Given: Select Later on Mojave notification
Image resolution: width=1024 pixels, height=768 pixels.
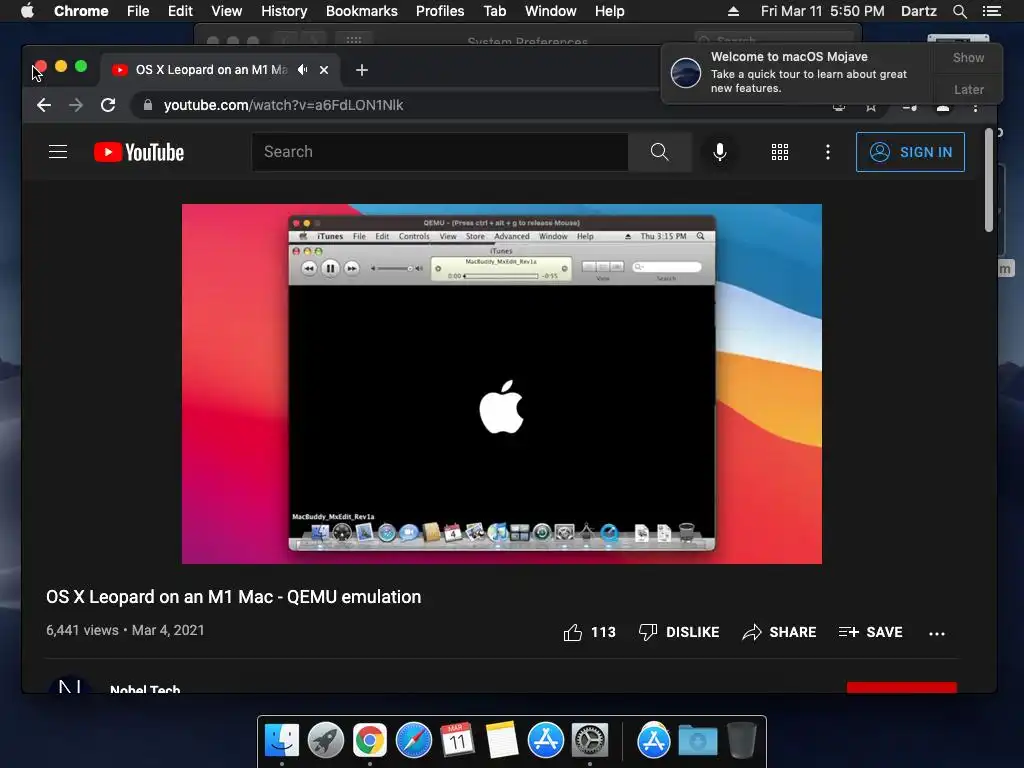Looking at the screenshot, I should coord(968,89).
